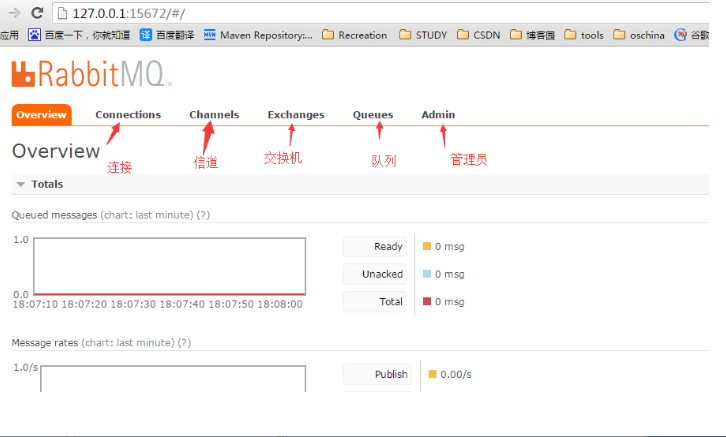Screen dimensions: 726x437
Task: Click the page icon in address bar
Action: click(62, 13)
